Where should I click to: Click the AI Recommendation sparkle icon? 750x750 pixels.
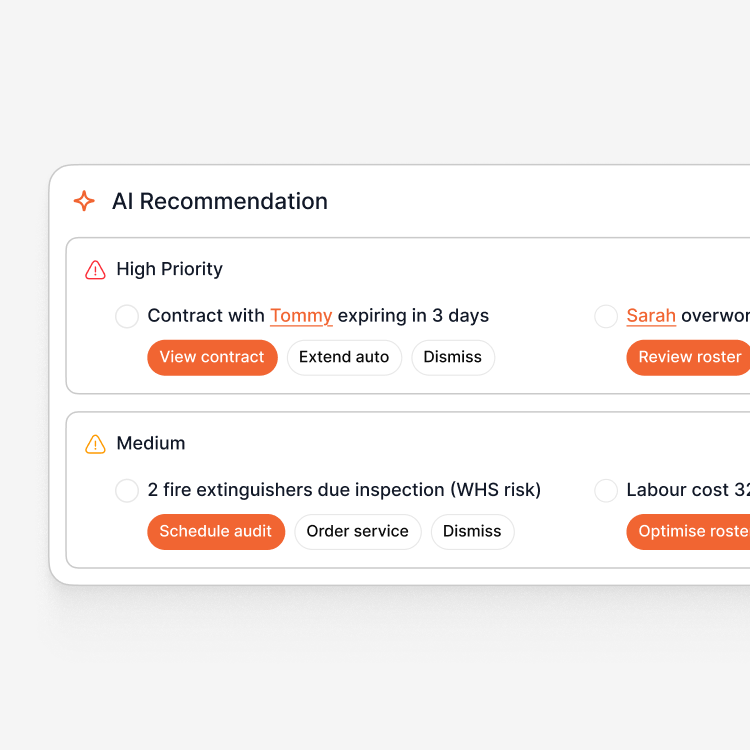pos(85,201)
